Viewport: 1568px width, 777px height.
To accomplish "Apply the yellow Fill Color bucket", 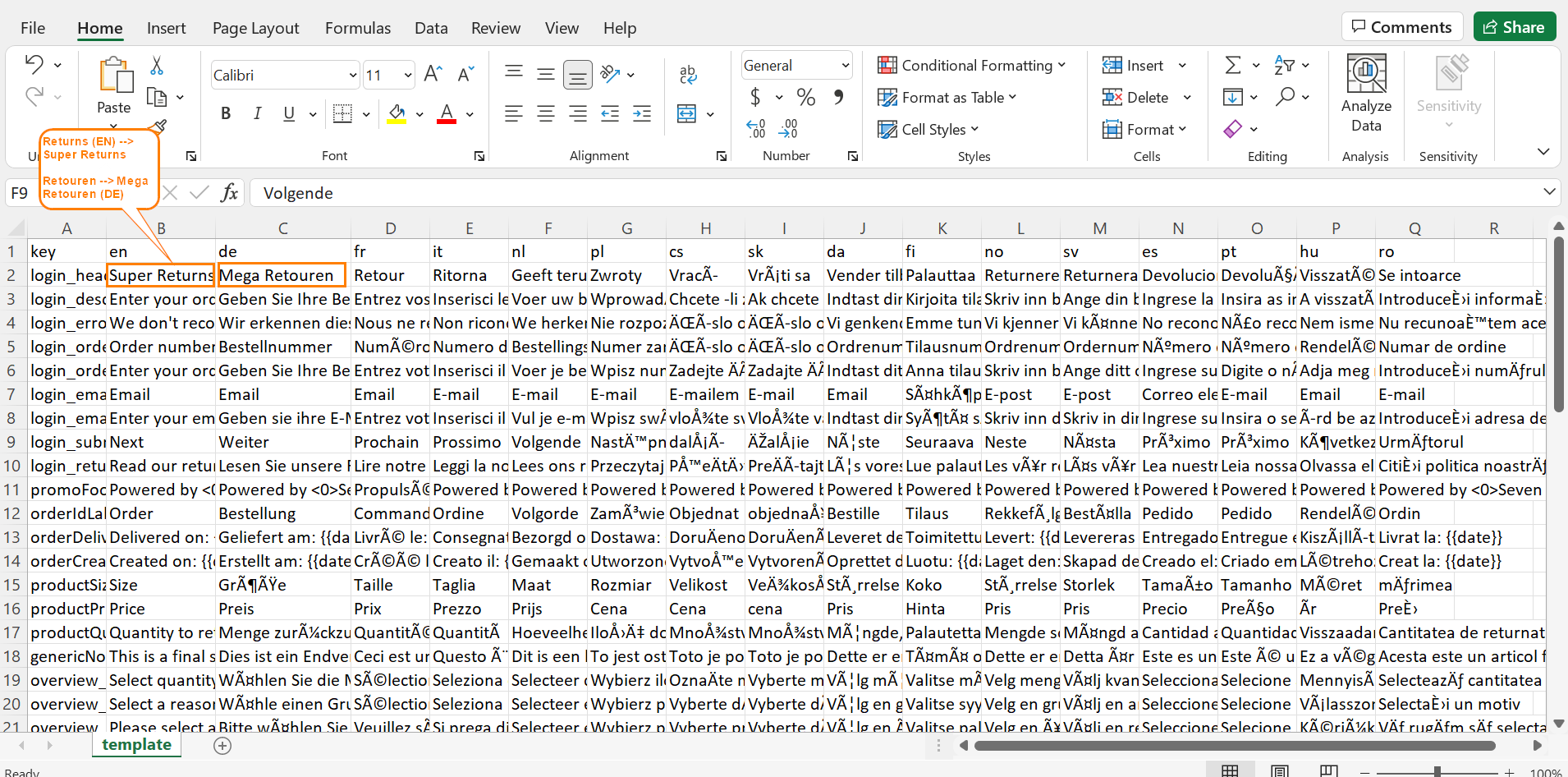I will (397, 113).
